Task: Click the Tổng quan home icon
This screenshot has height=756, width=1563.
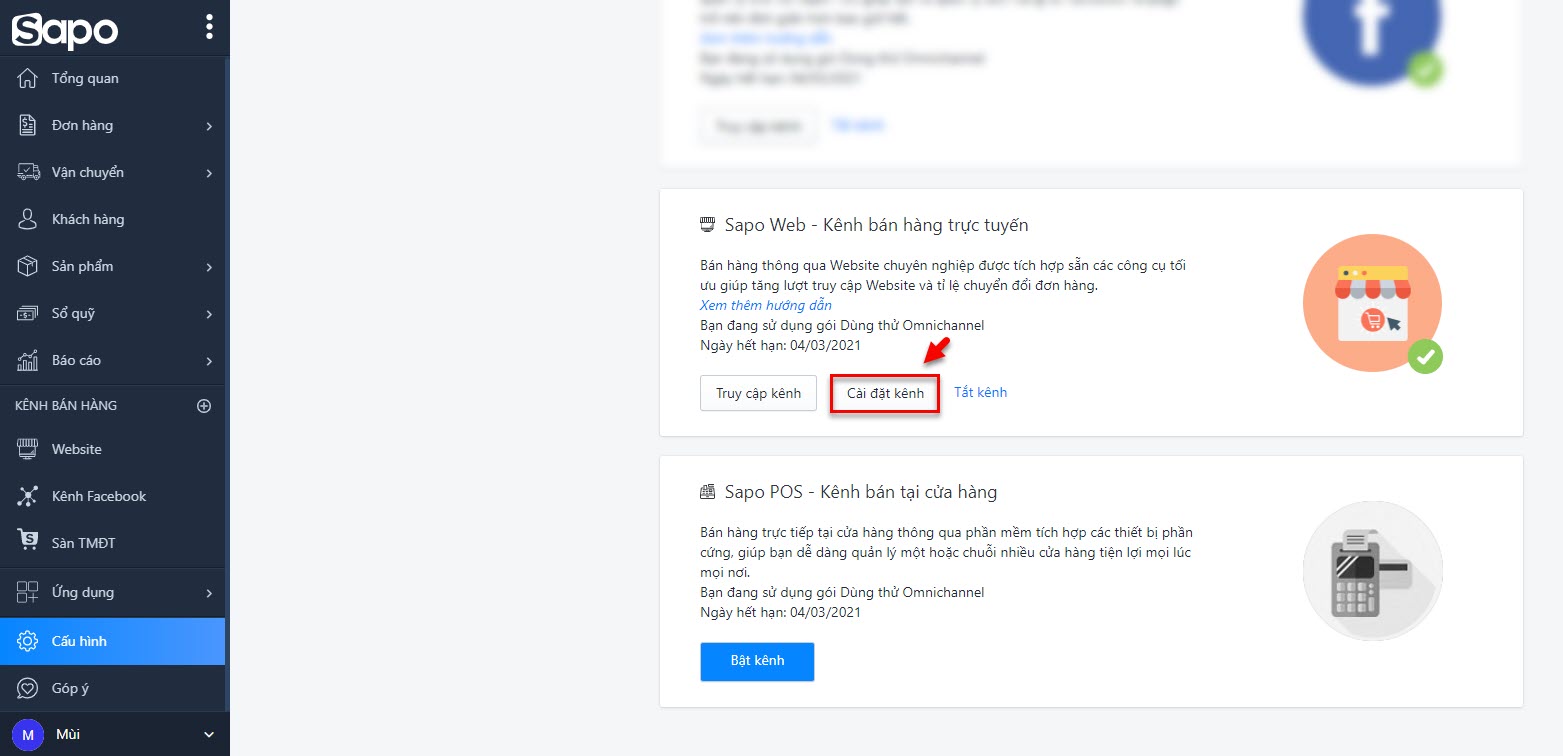Action: [x=28, y=78]
